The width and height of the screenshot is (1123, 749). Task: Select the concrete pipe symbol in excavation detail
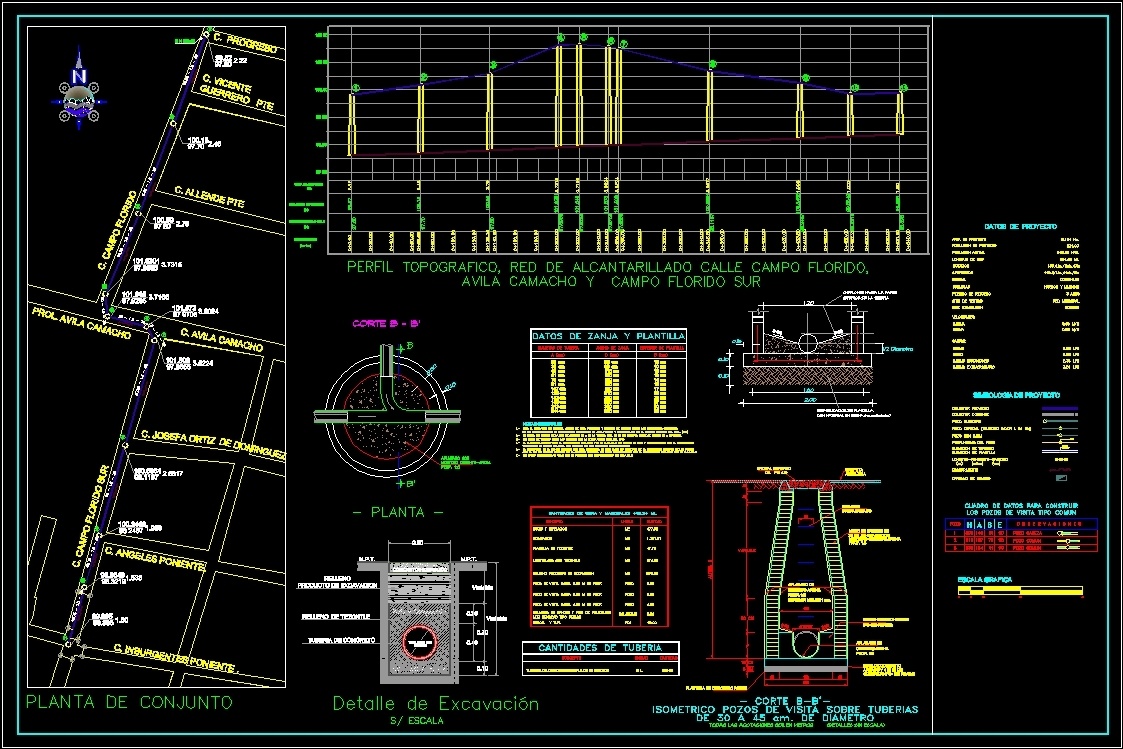(422, 640)
